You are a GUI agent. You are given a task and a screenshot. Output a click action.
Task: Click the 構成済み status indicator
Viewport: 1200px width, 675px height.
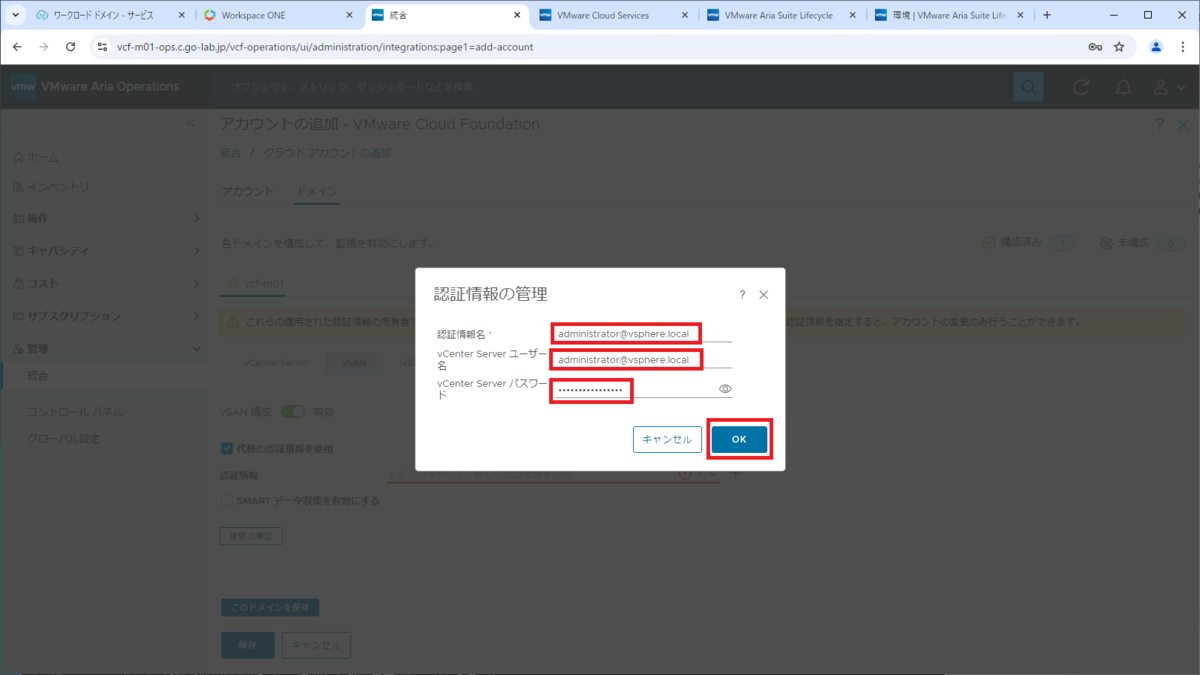click(1028, 243)
